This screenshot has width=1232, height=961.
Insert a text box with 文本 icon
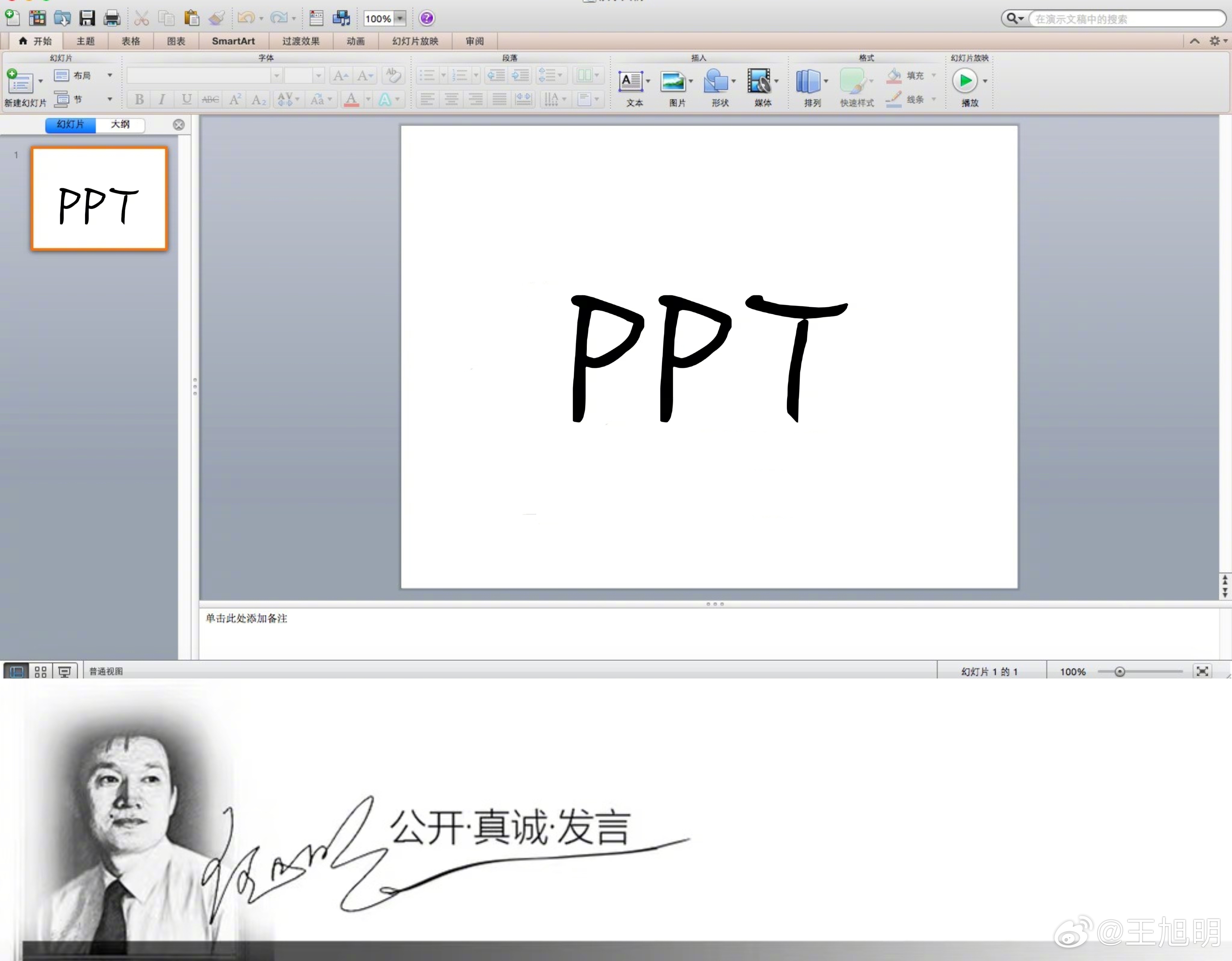pos(630,81)
